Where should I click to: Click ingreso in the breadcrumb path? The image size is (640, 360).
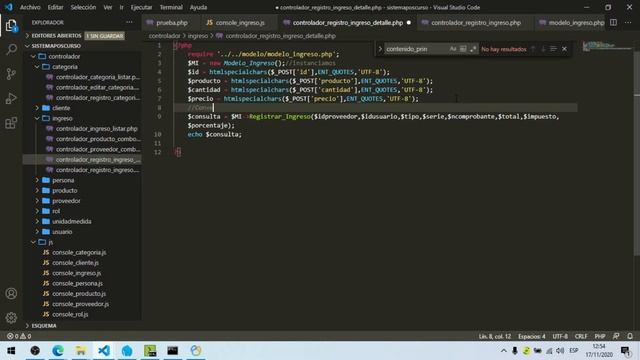198,36
